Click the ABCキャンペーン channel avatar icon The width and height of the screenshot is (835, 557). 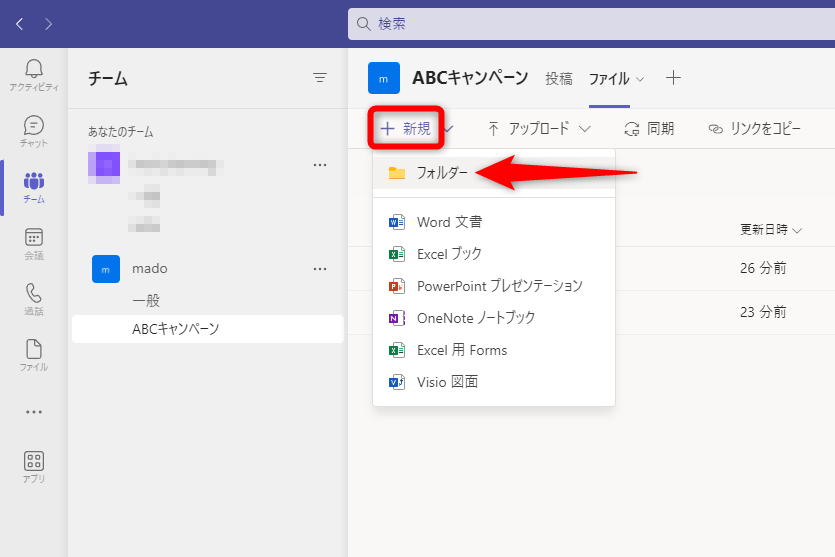383,78
